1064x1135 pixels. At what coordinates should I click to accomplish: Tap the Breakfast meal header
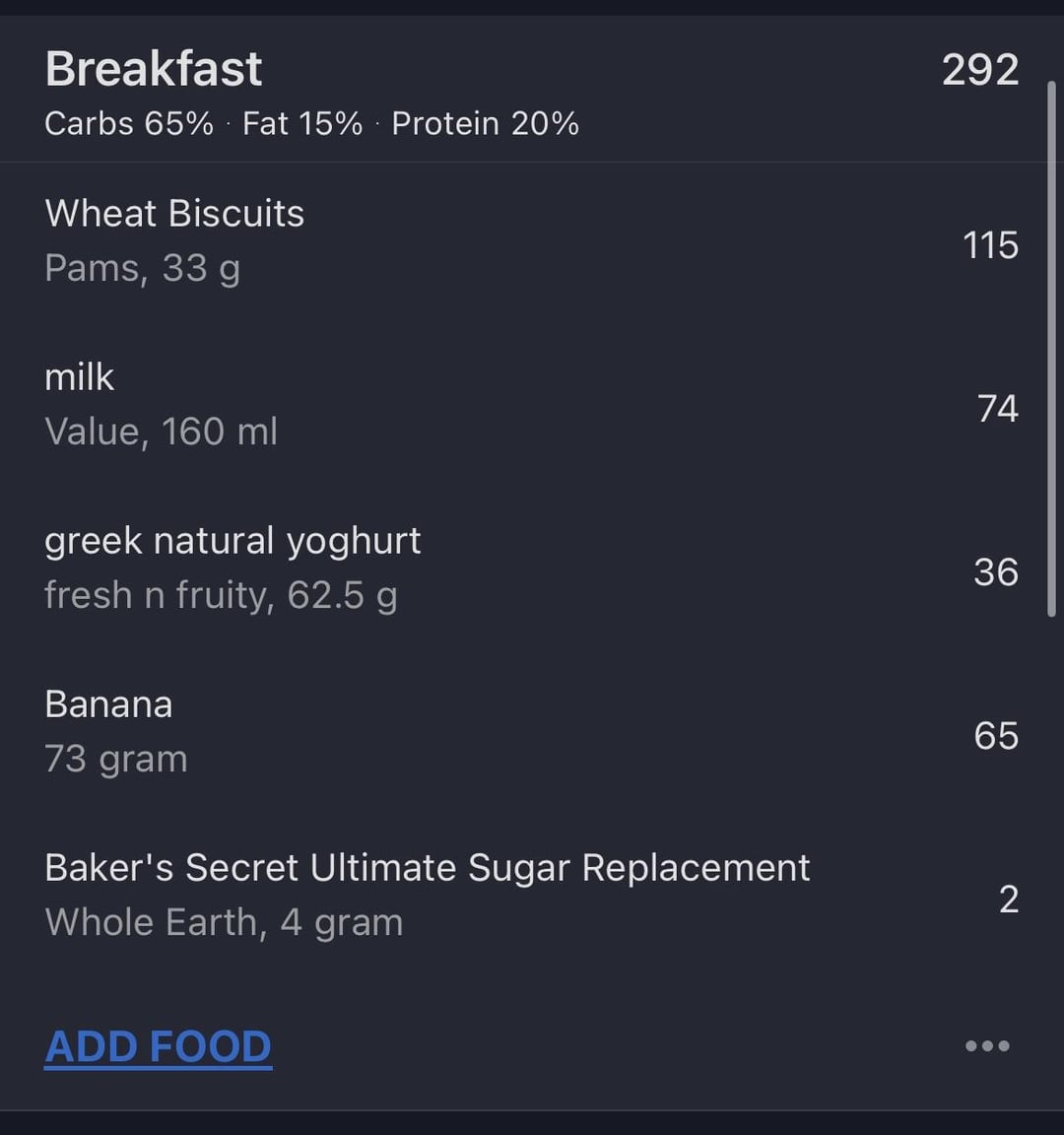(x=154, y=70)
